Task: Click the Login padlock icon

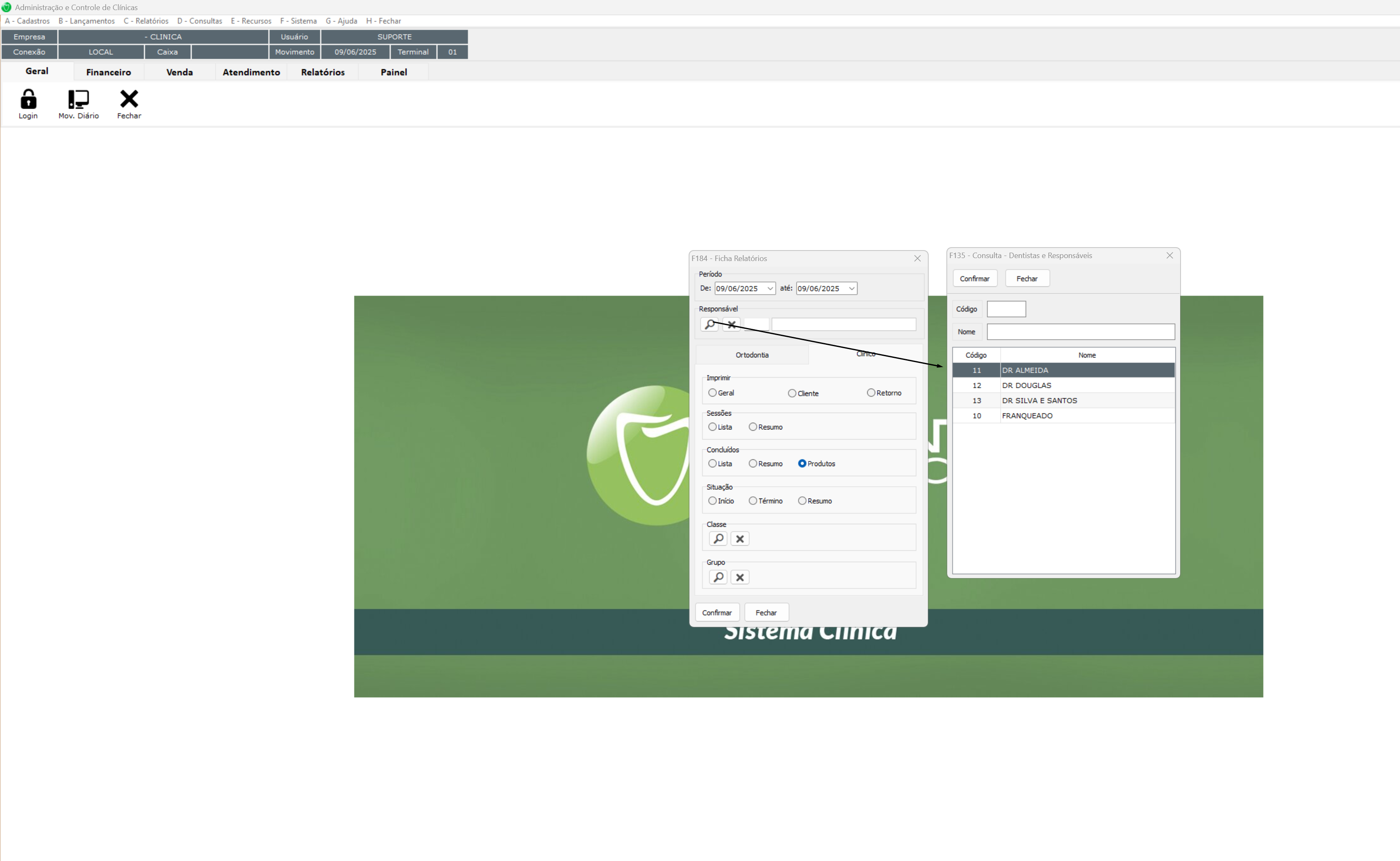Action: pyautogui.click(x=28, y=100)
